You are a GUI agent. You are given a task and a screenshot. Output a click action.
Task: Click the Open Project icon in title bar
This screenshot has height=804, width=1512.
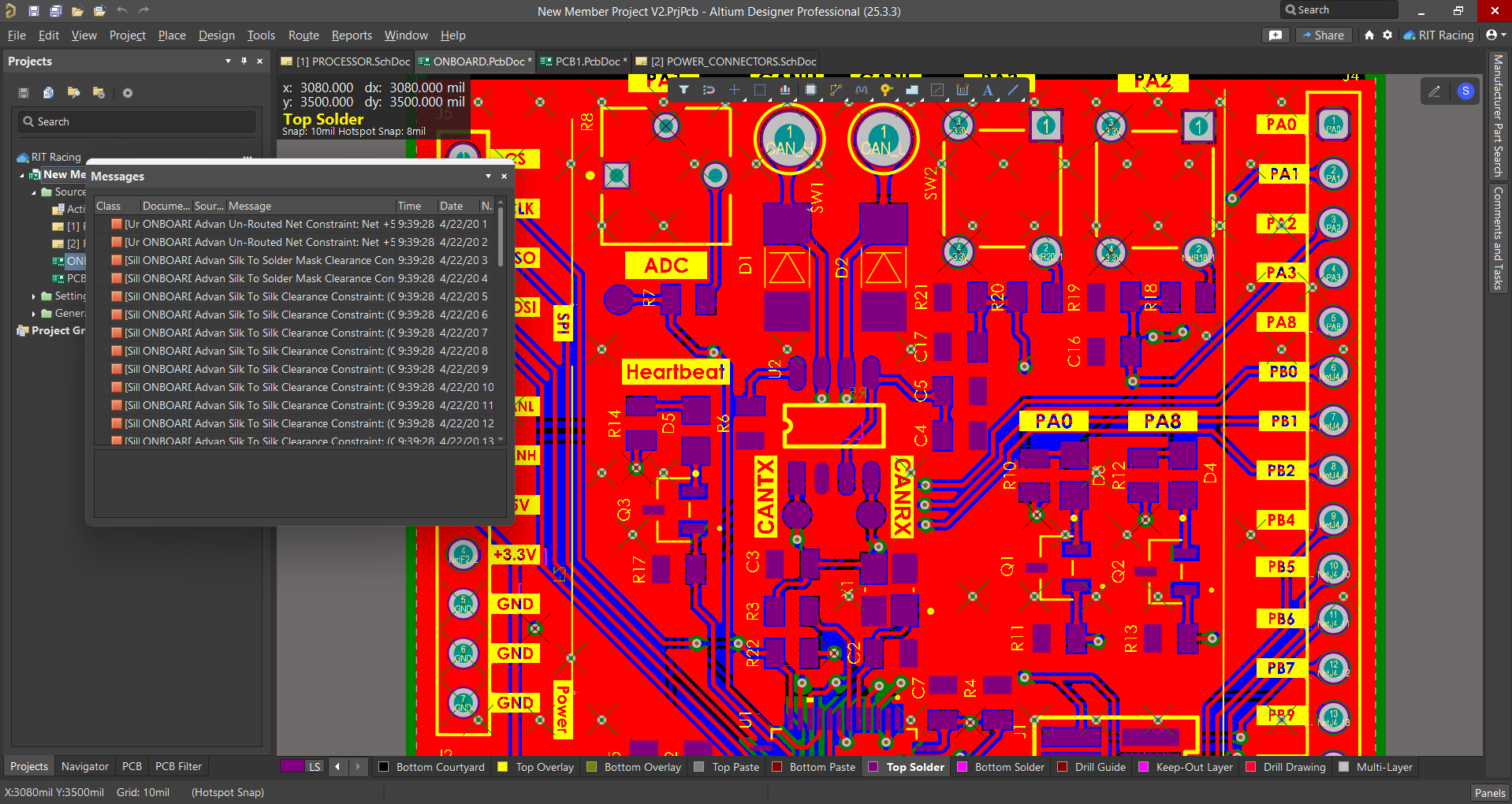(99, 11)
